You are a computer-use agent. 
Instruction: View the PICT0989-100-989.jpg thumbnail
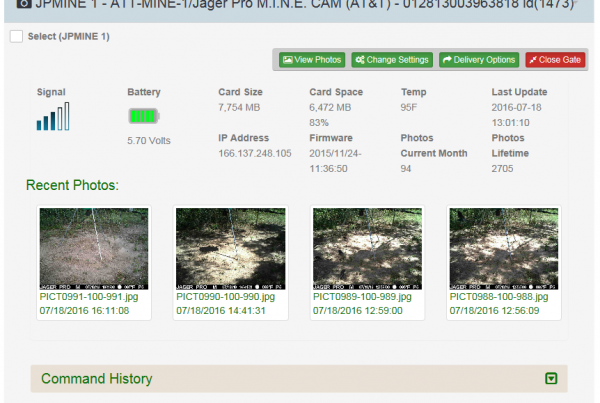coord(367,249)
